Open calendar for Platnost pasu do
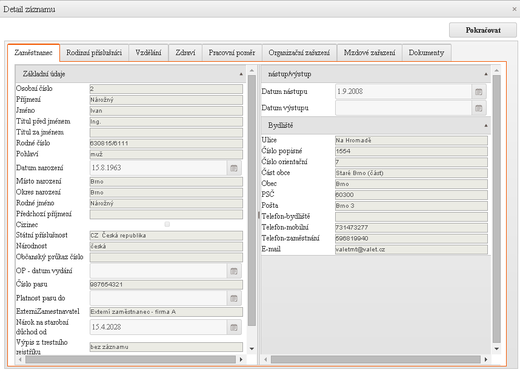The height and width of the screenshot is (381, 520). tap(234, 298)
